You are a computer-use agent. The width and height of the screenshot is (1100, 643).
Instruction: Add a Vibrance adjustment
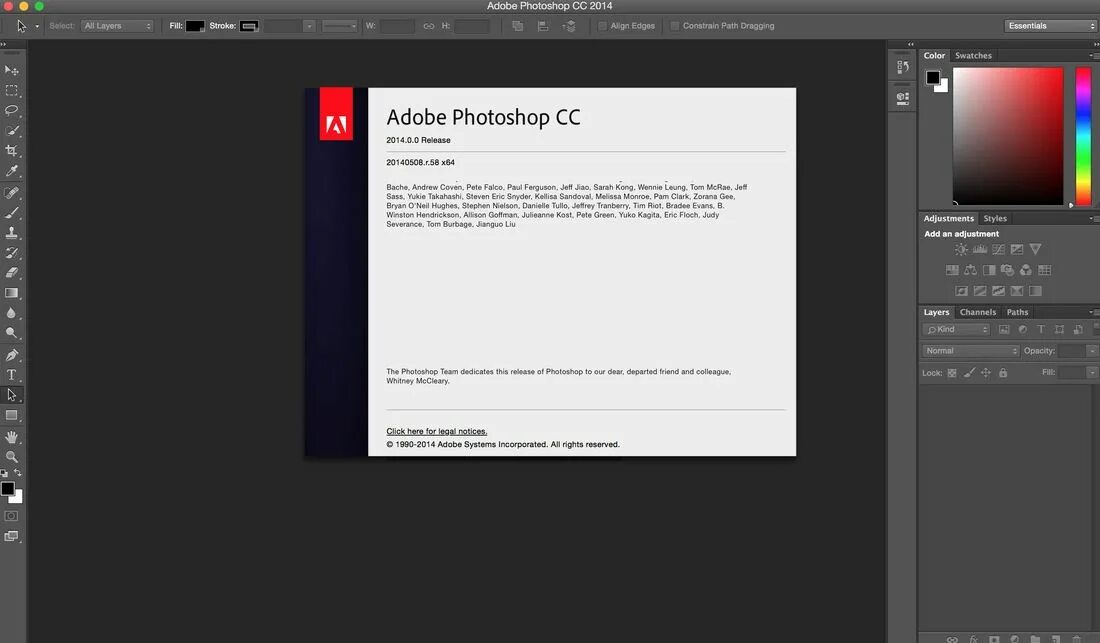[1035, 250]
